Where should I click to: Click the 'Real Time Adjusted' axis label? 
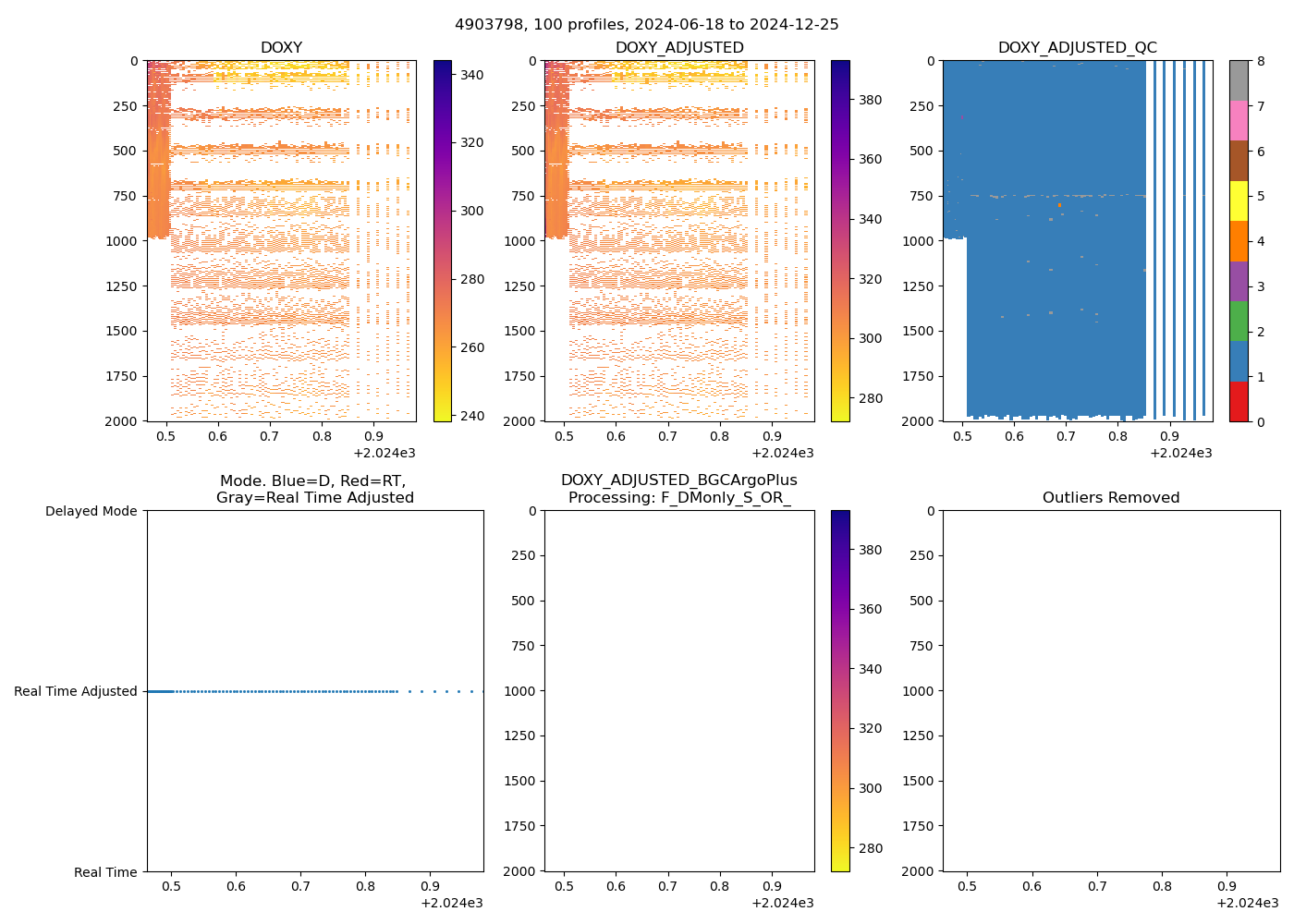(76, 691)
